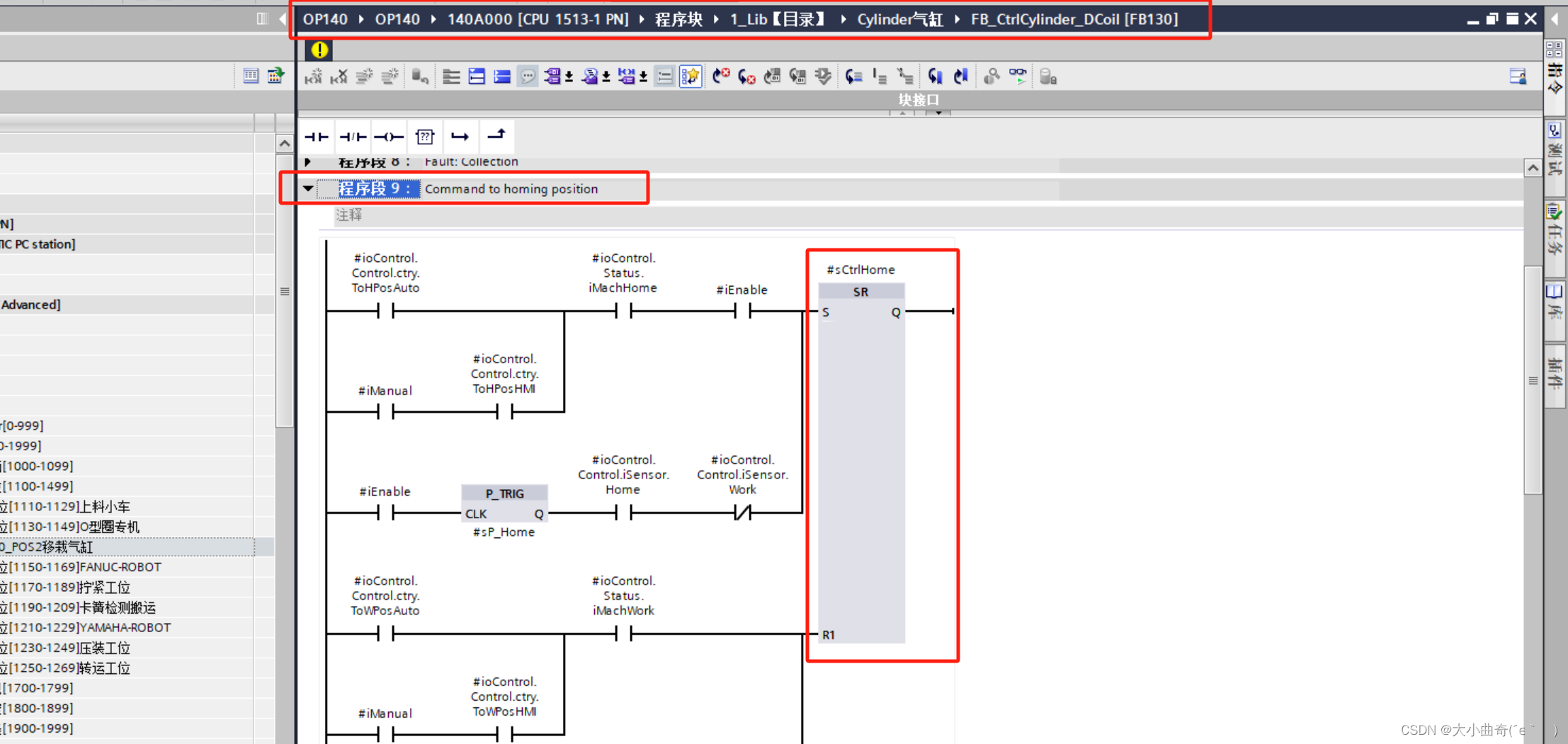Screen dimensions: 1568x744
Task: Navigate to previous bookmark icon
Action: click(x=961, y=76)
